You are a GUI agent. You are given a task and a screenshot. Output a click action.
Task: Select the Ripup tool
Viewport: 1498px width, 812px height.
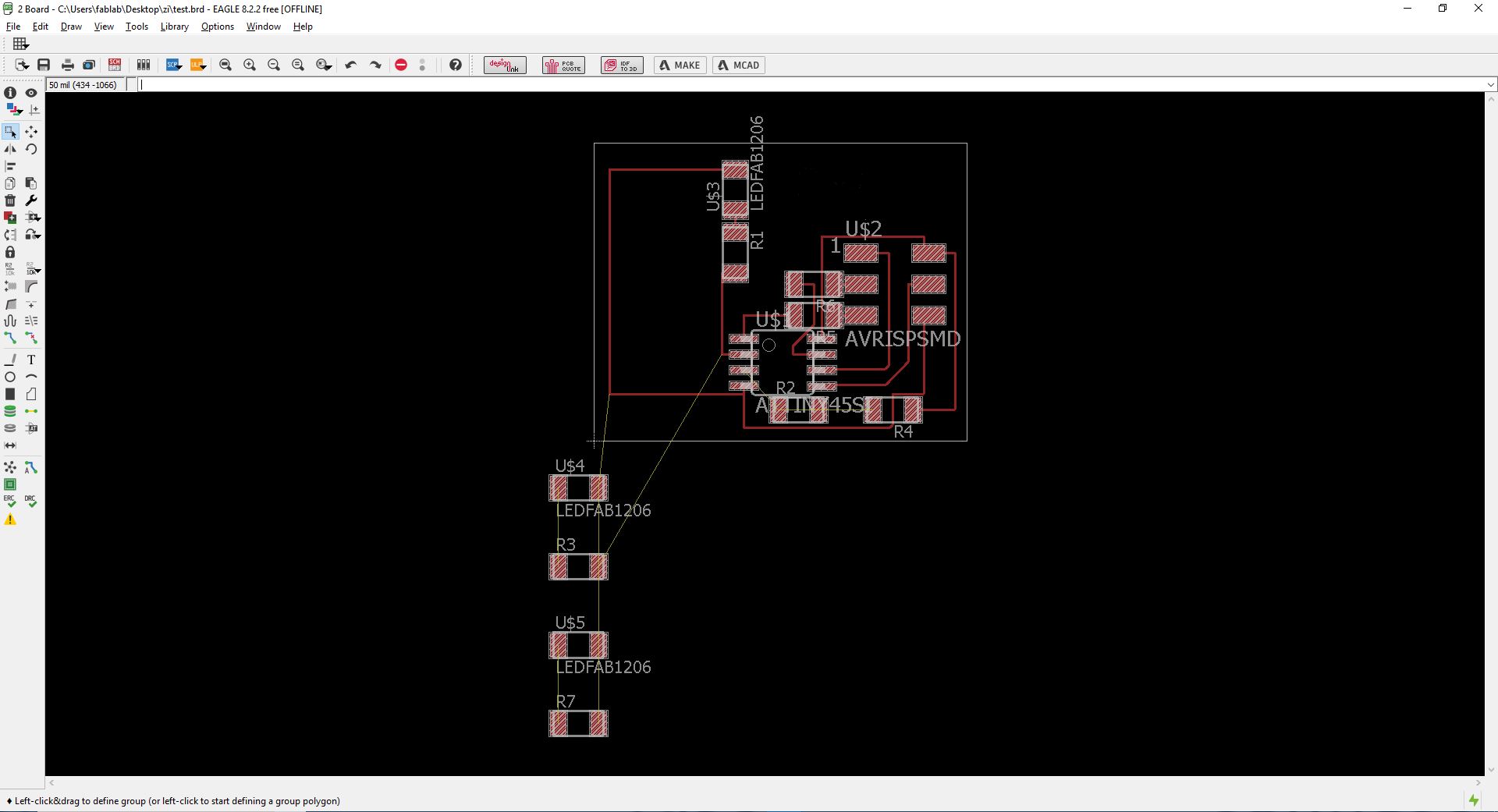point(31,338)
